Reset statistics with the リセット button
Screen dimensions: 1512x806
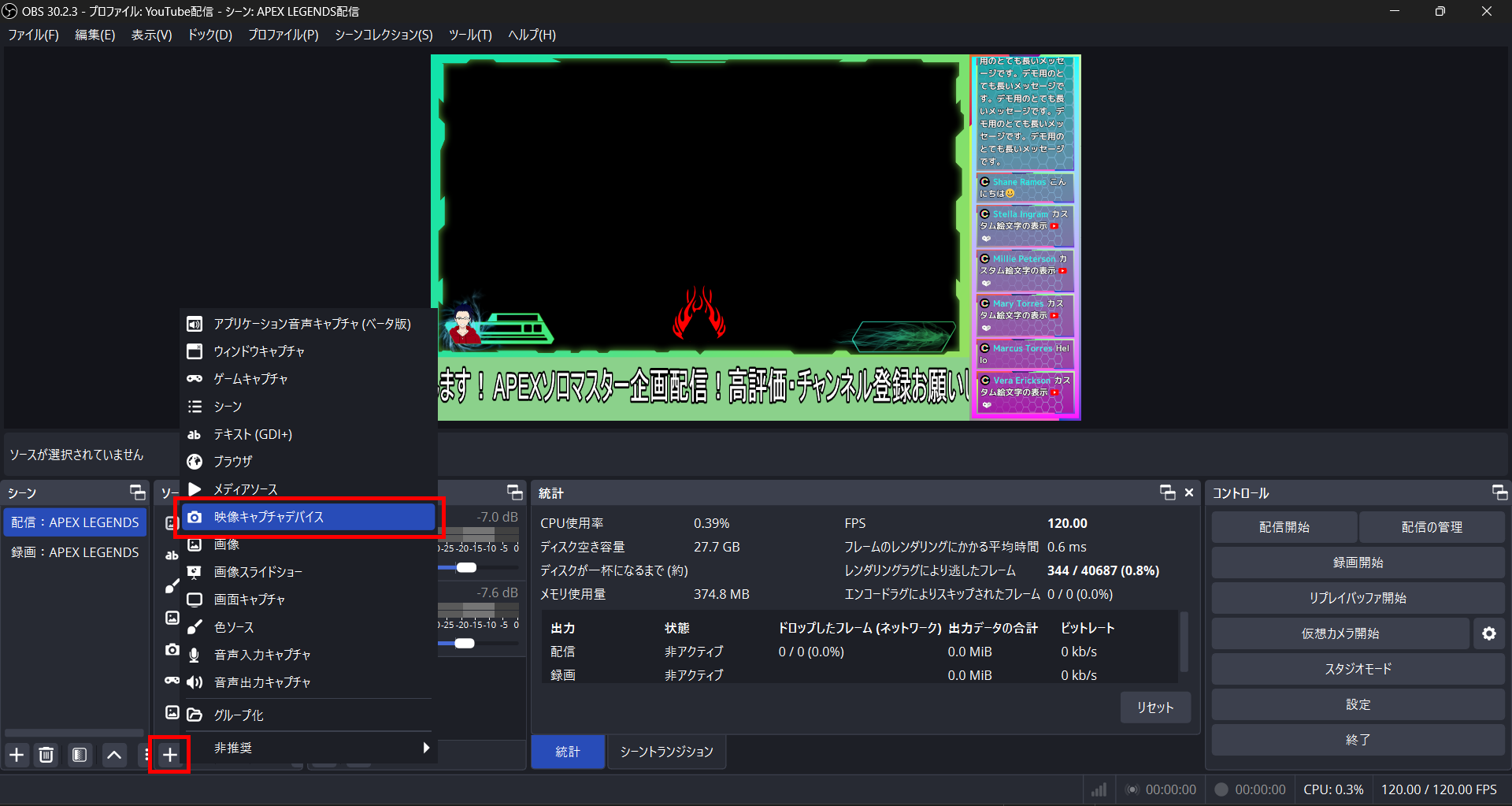click(x=1154, y=707)
